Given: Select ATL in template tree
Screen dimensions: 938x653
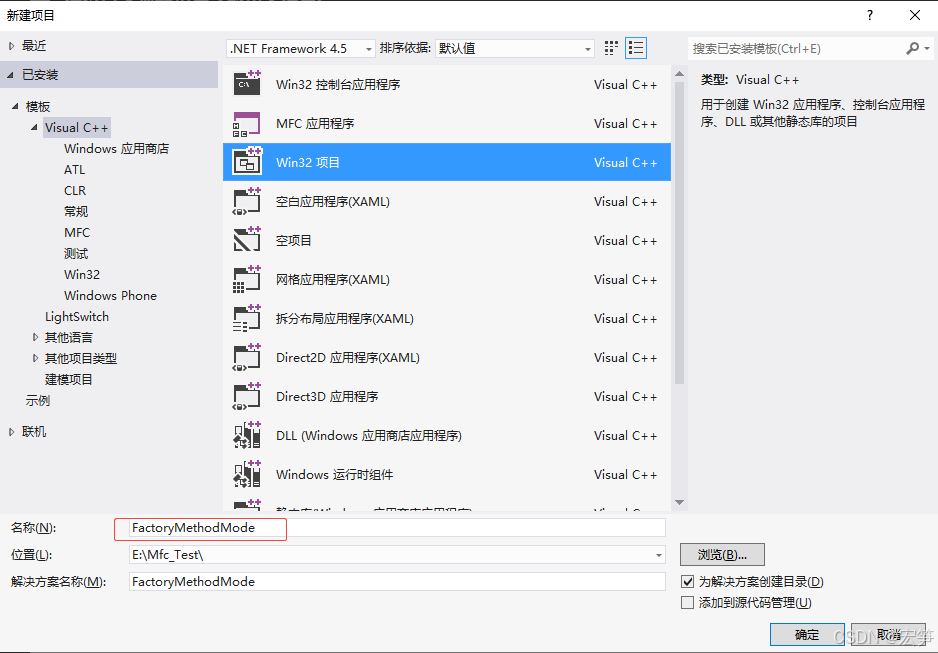Looking at the screenshot, I should click(x=75, y=169).
